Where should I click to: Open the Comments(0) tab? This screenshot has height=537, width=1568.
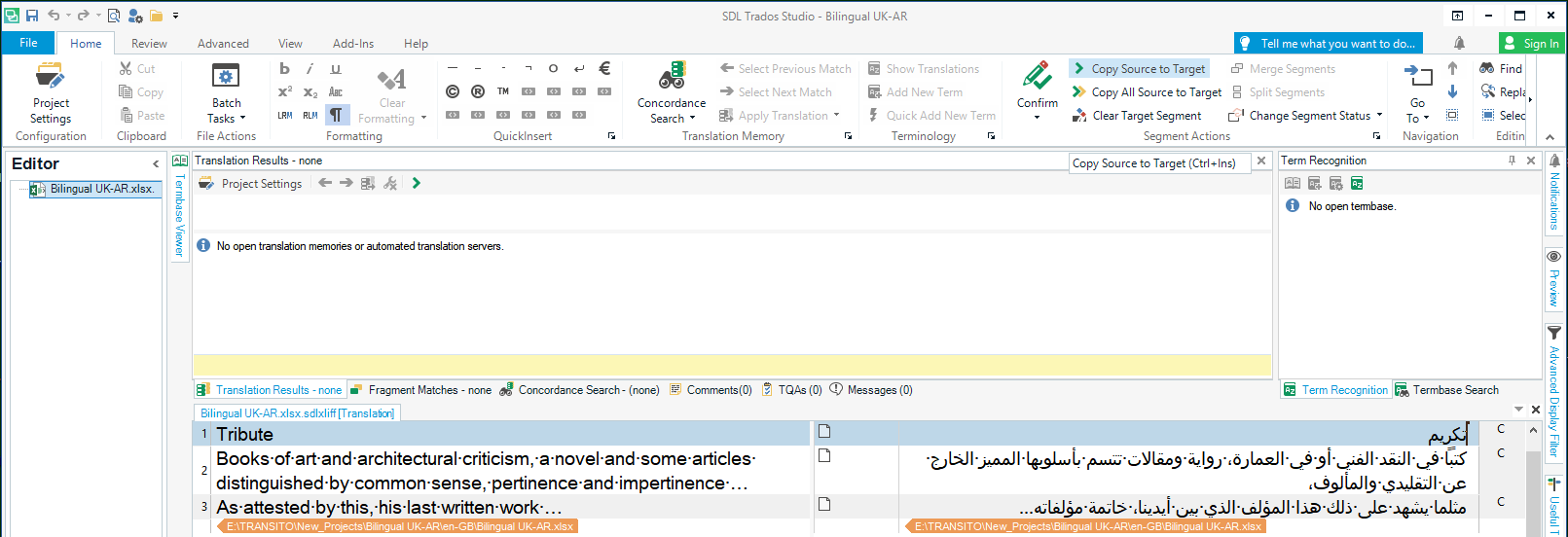point(711,390)
